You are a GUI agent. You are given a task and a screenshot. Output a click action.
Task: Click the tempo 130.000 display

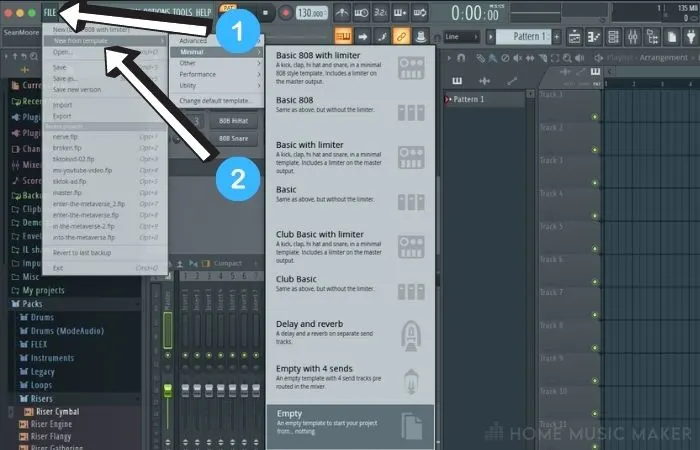pyautogui.click(x=312, y=13)
